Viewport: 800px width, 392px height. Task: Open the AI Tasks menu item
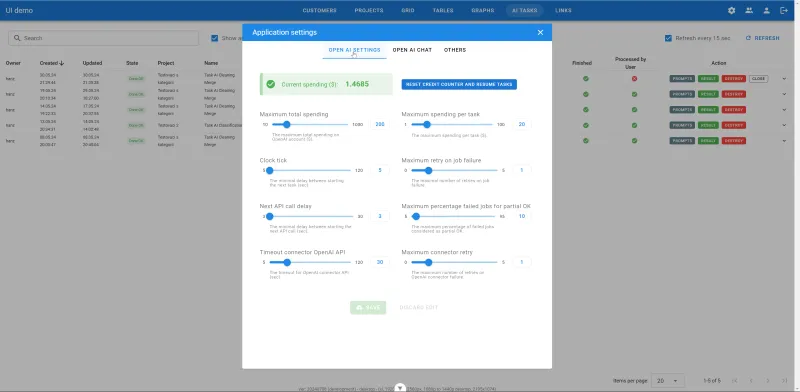[x=524, y=10]
